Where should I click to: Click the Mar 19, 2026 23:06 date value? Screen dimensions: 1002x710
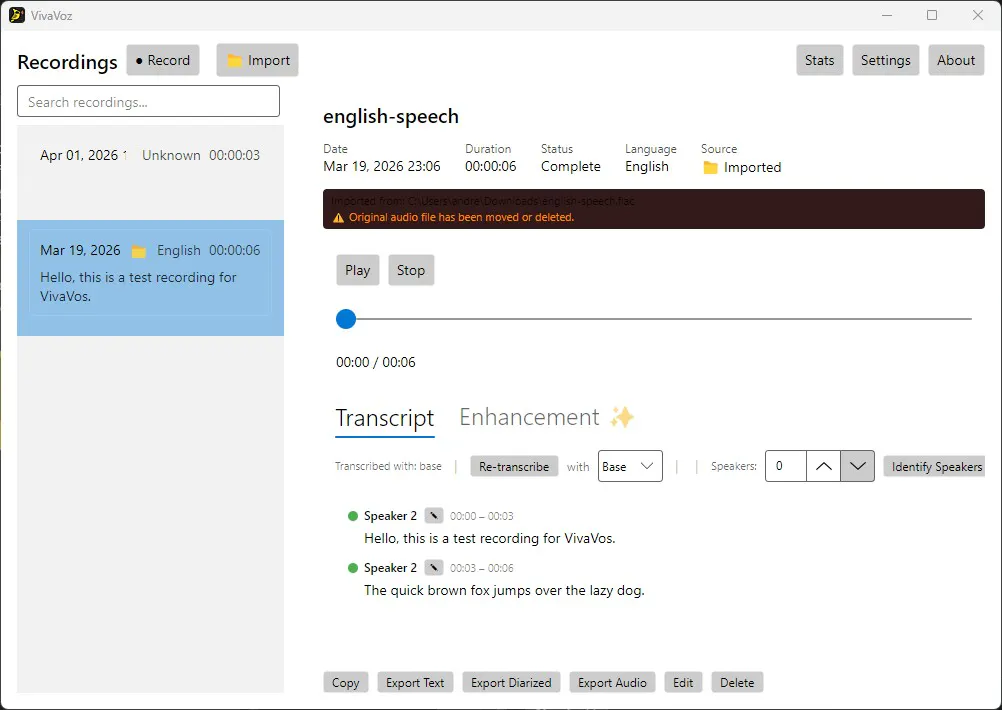tap(382, 166)
